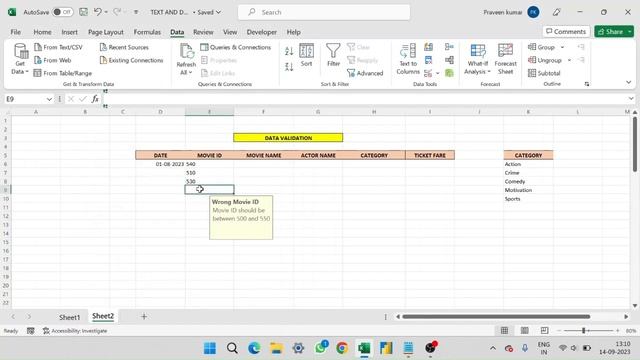
Task: Open the Outline dialog launcher
Action: [x=587, y=84]
